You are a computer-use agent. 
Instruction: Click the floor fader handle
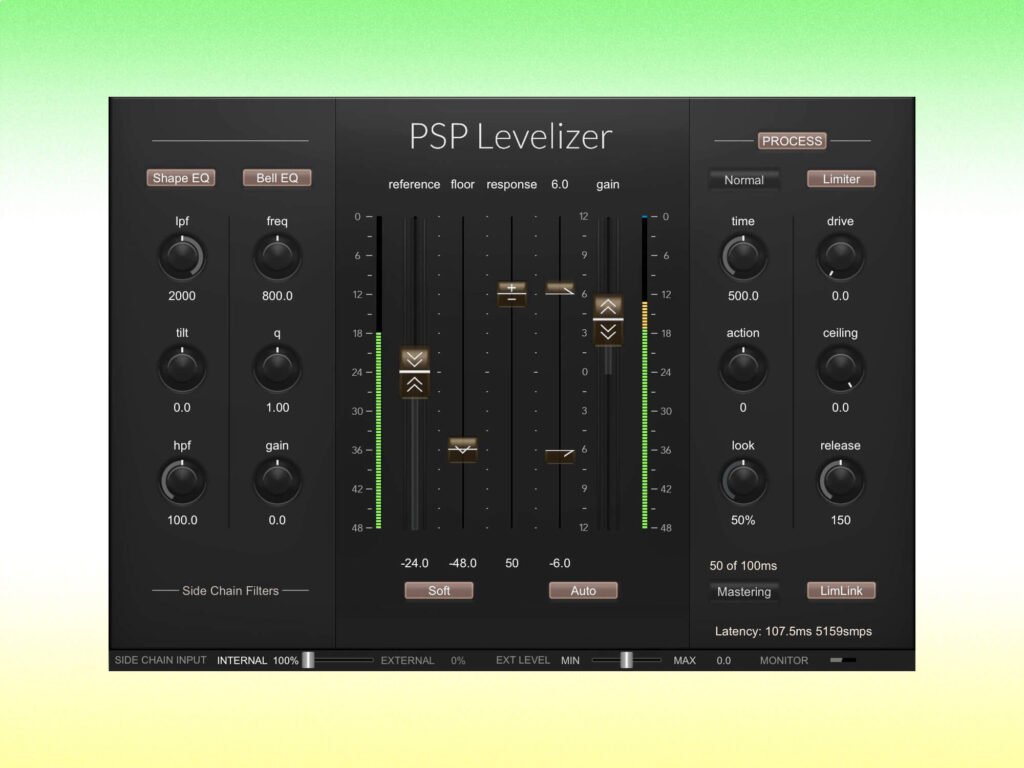point(463,450)
